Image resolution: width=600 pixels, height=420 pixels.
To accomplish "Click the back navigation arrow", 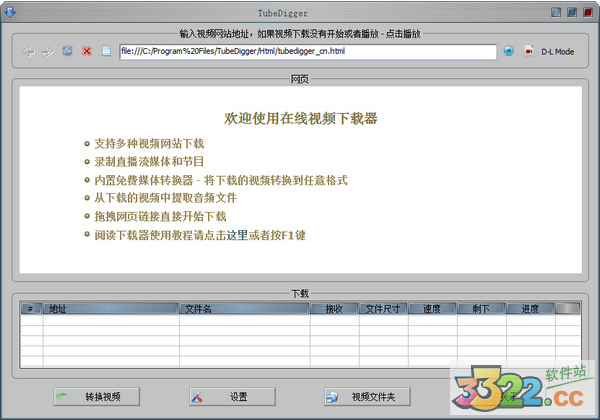I will coord(29,51).
